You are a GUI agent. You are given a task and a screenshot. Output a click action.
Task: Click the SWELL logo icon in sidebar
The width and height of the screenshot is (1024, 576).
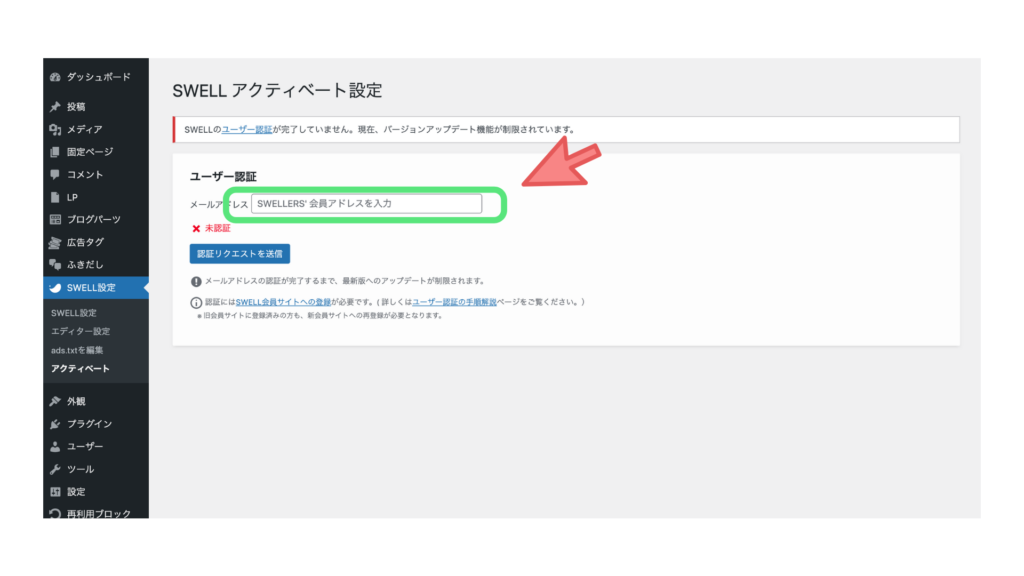(x=55, y=287)
